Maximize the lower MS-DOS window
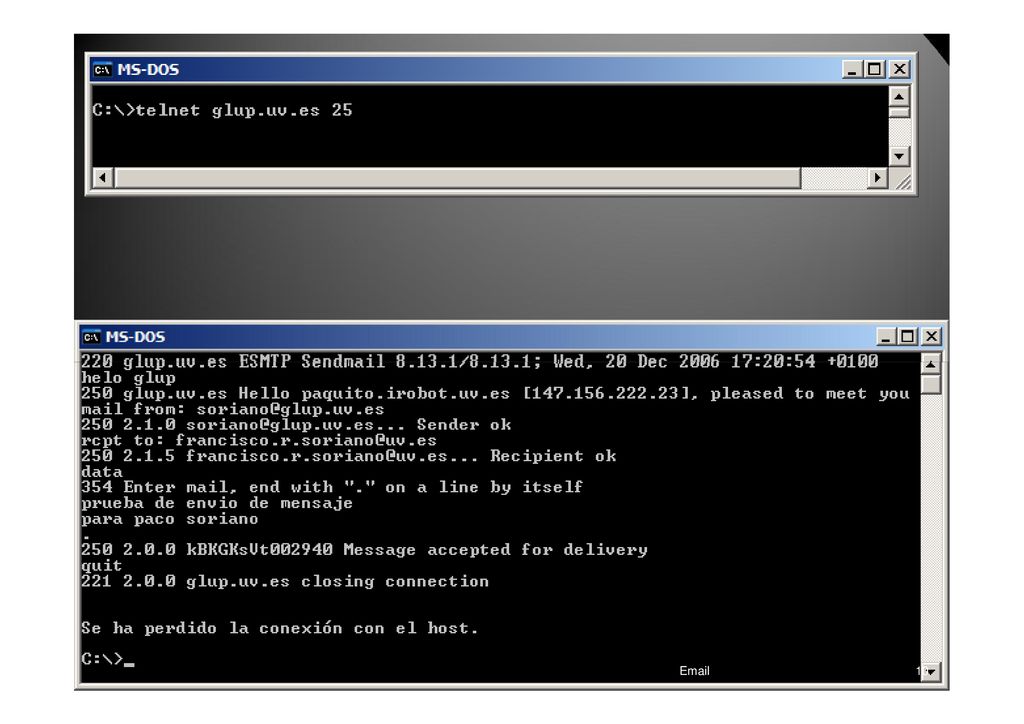1024x724 pixels. pos(908,337)
